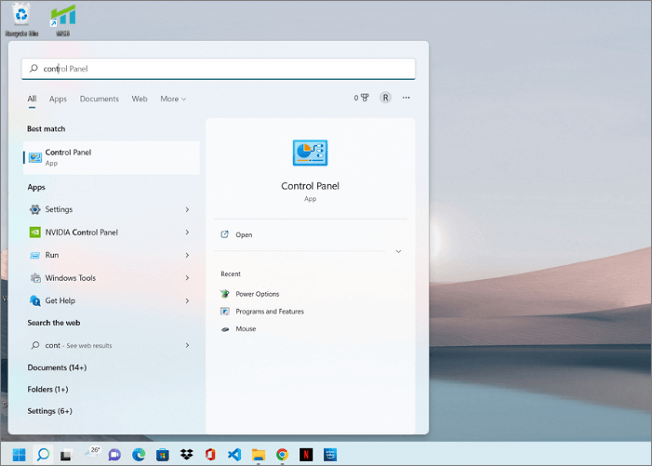Select Control Panel best match result
The width and height of the screenshot is (652, 466).
pyautogui.click(x=111, y=158)
